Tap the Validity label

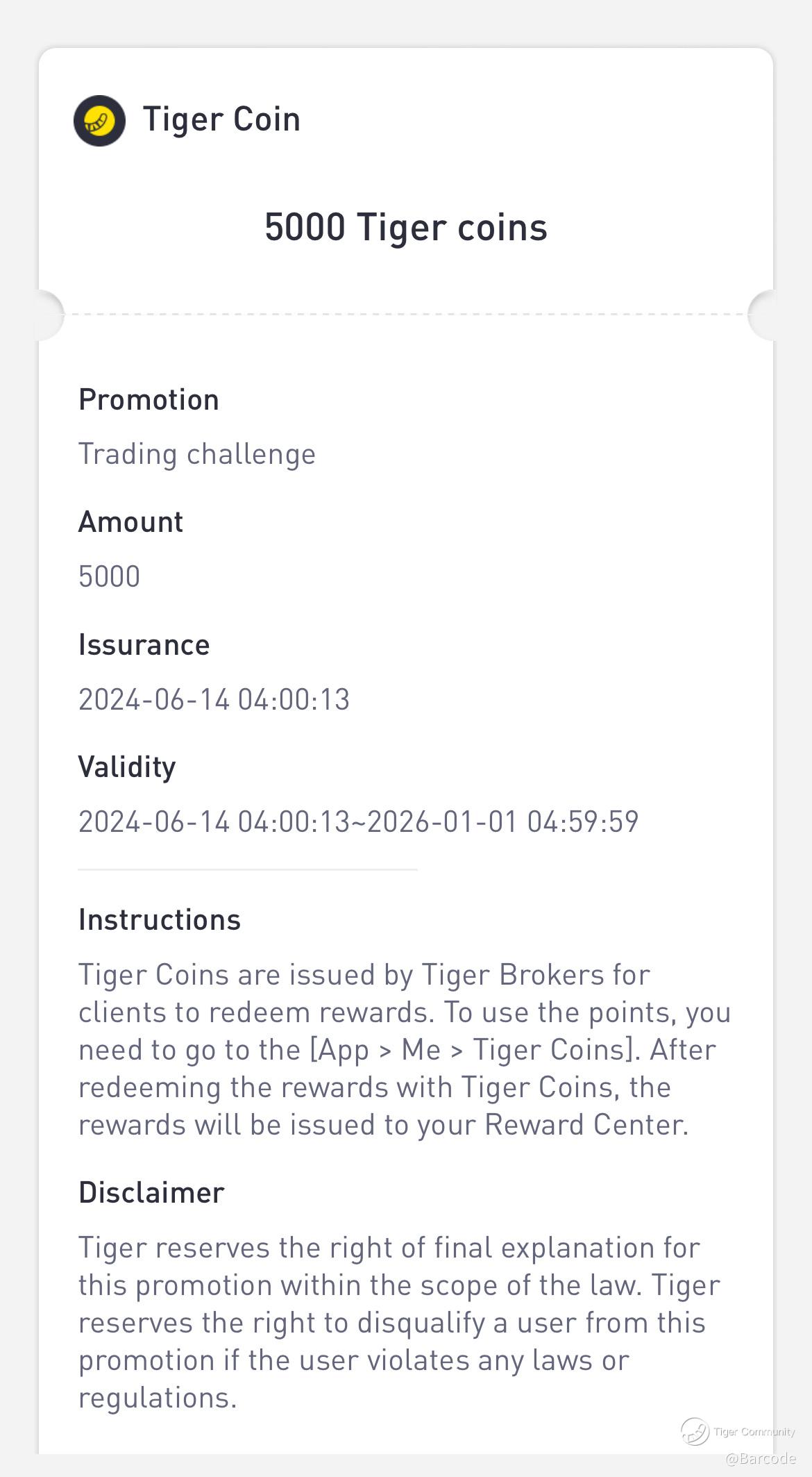point(127,767)
